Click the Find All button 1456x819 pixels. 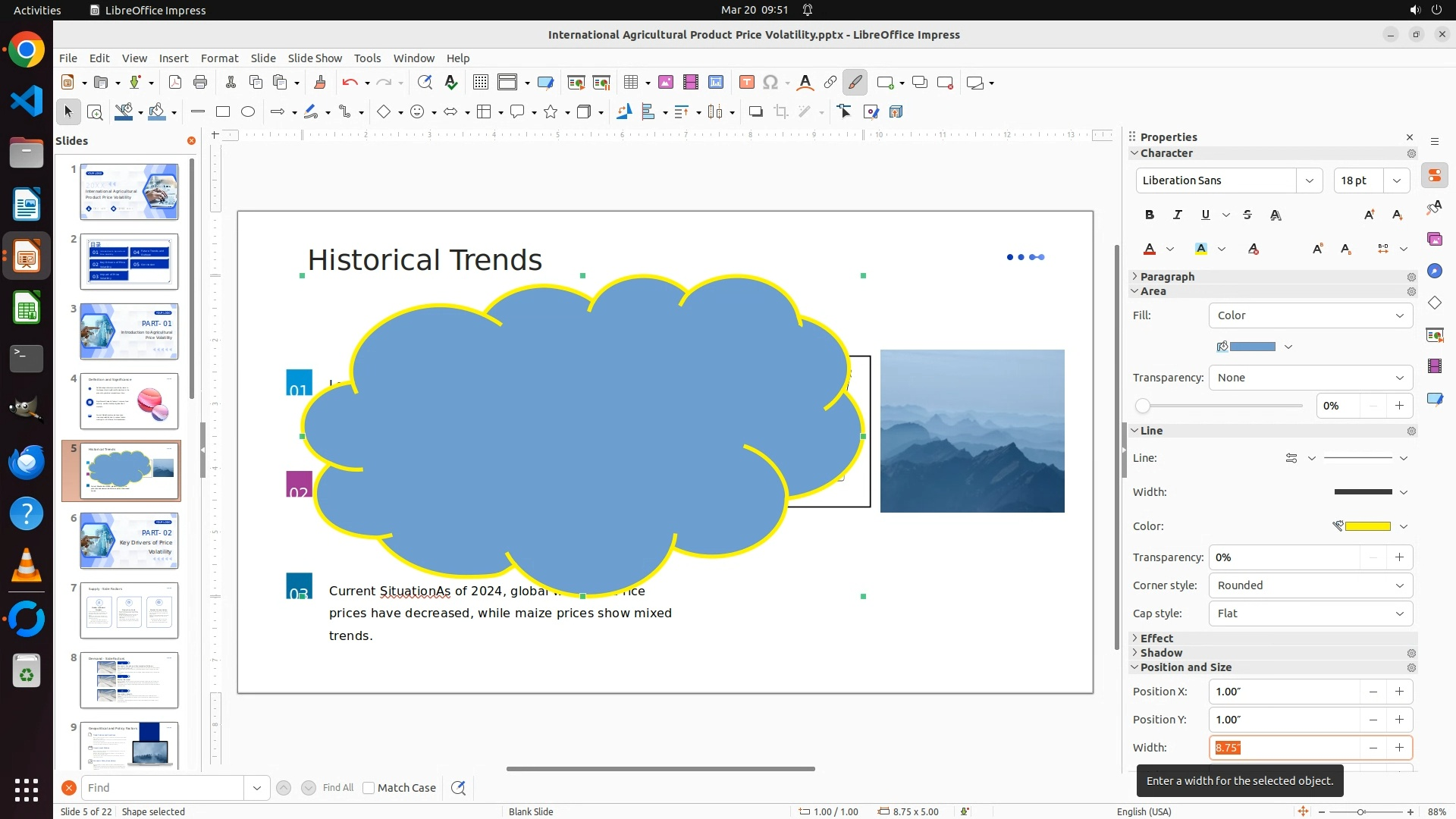coord(337,788)
